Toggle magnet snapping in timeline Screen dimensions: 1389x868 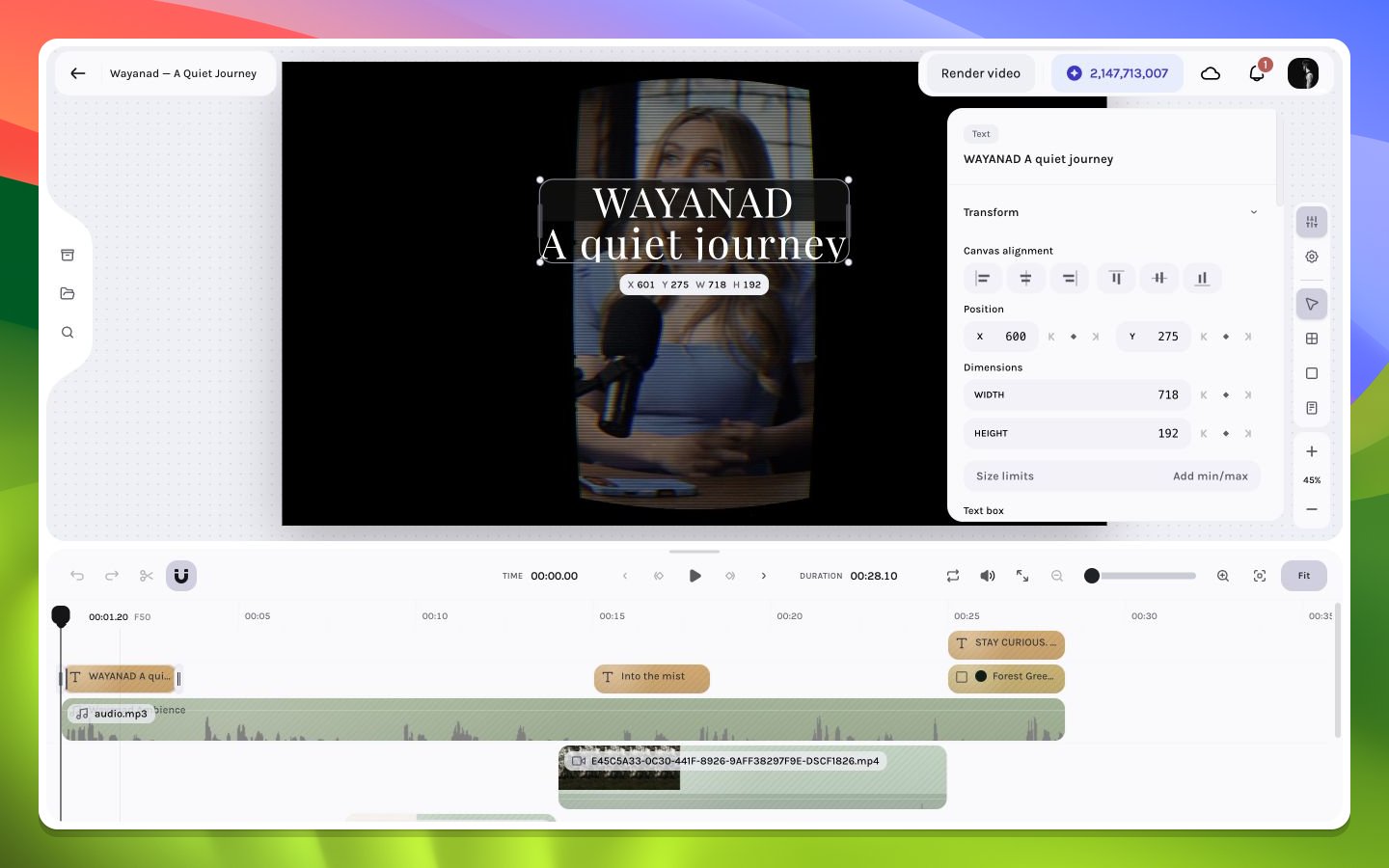tap(181, 576)
